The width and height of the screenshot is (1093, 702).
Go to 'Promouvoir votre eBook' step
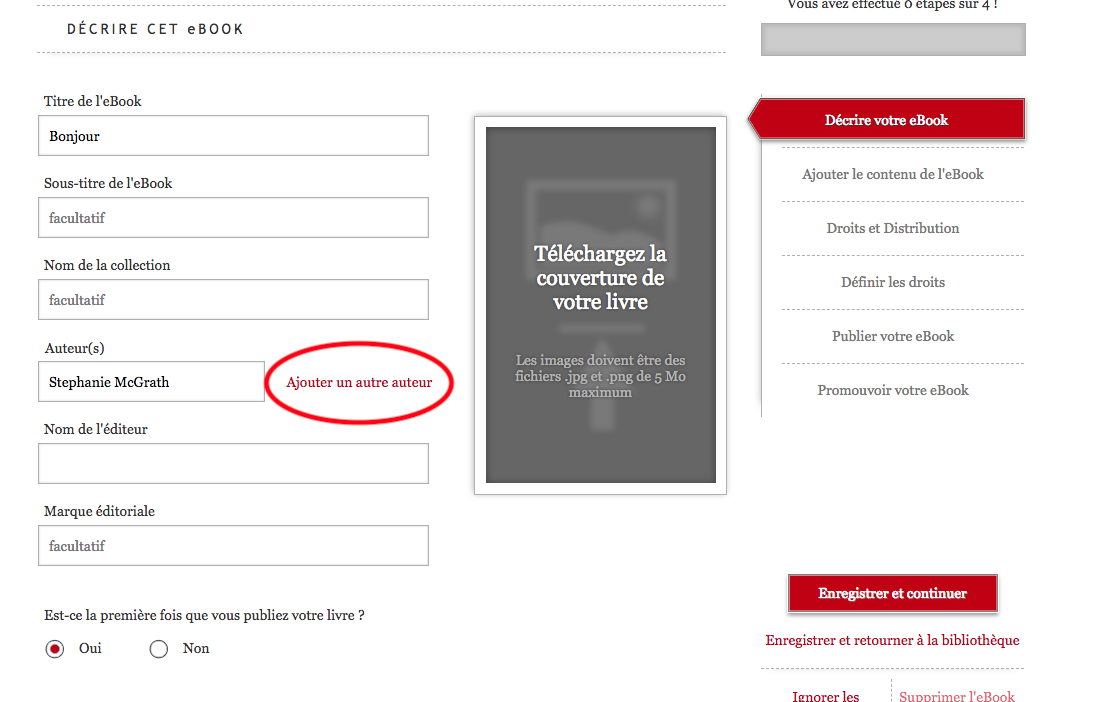(892, 390)
